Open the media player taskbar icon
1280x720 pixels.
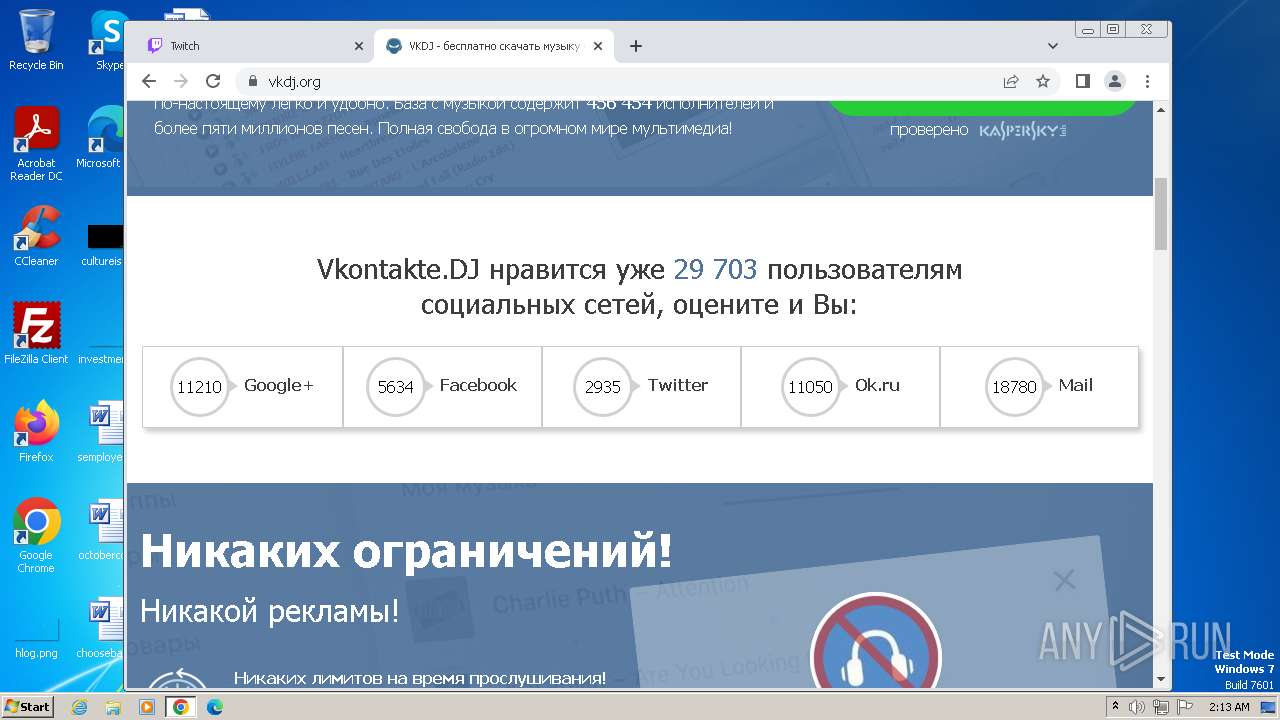[147, 707]
